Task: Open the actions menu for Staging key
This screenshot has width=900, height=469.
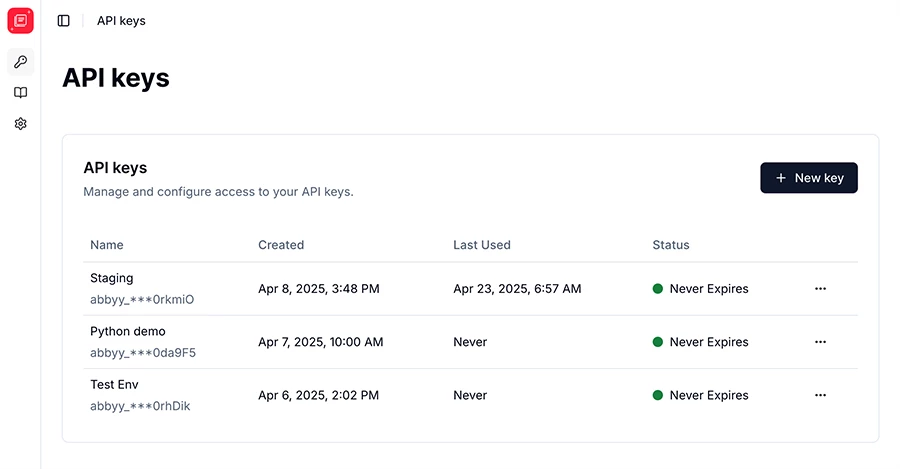Action: tap(820, 289)
